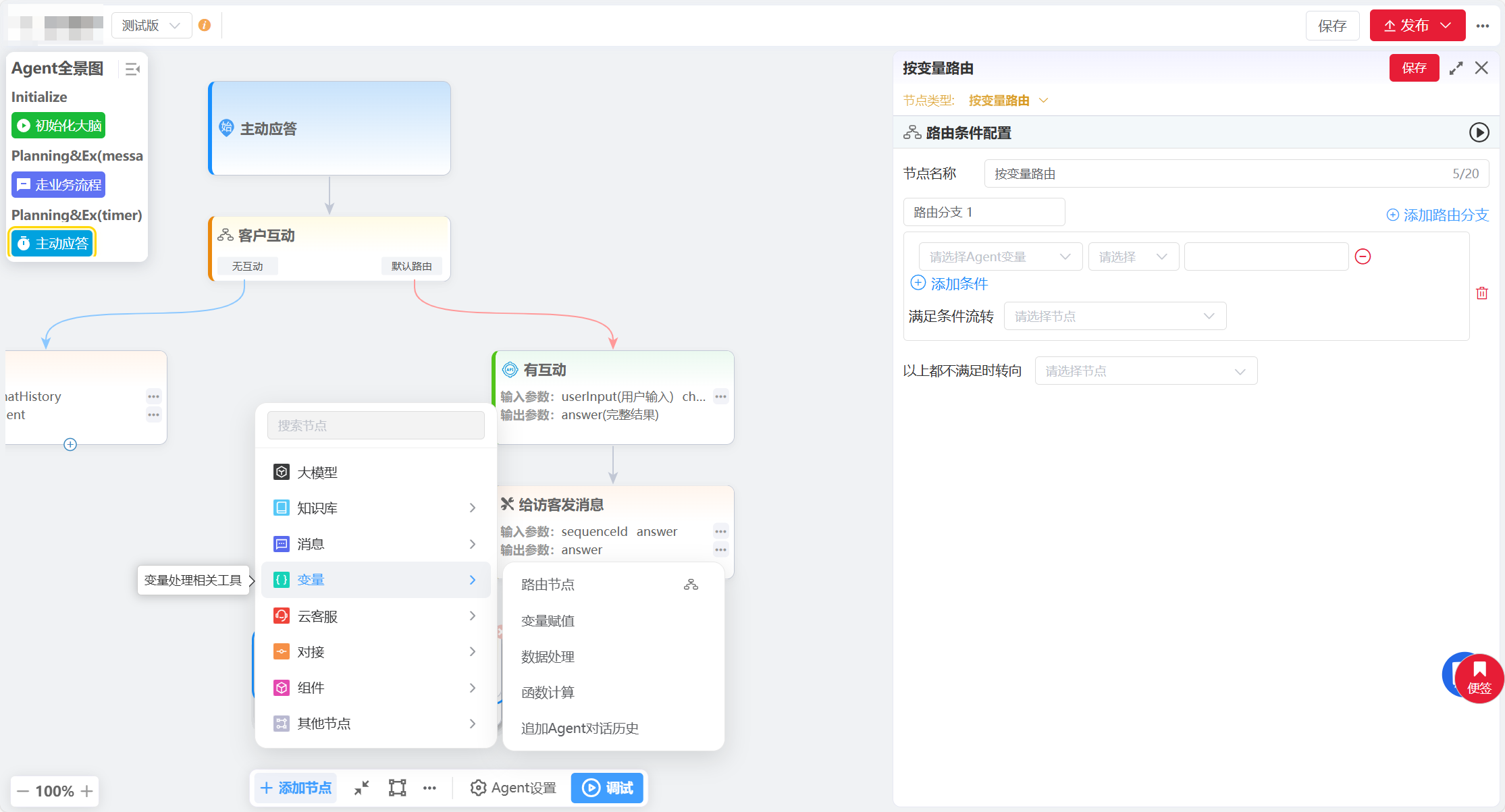Collapse the Agent全景图 panel icon
Screen dimensions: 1505x812
[132, 69]
